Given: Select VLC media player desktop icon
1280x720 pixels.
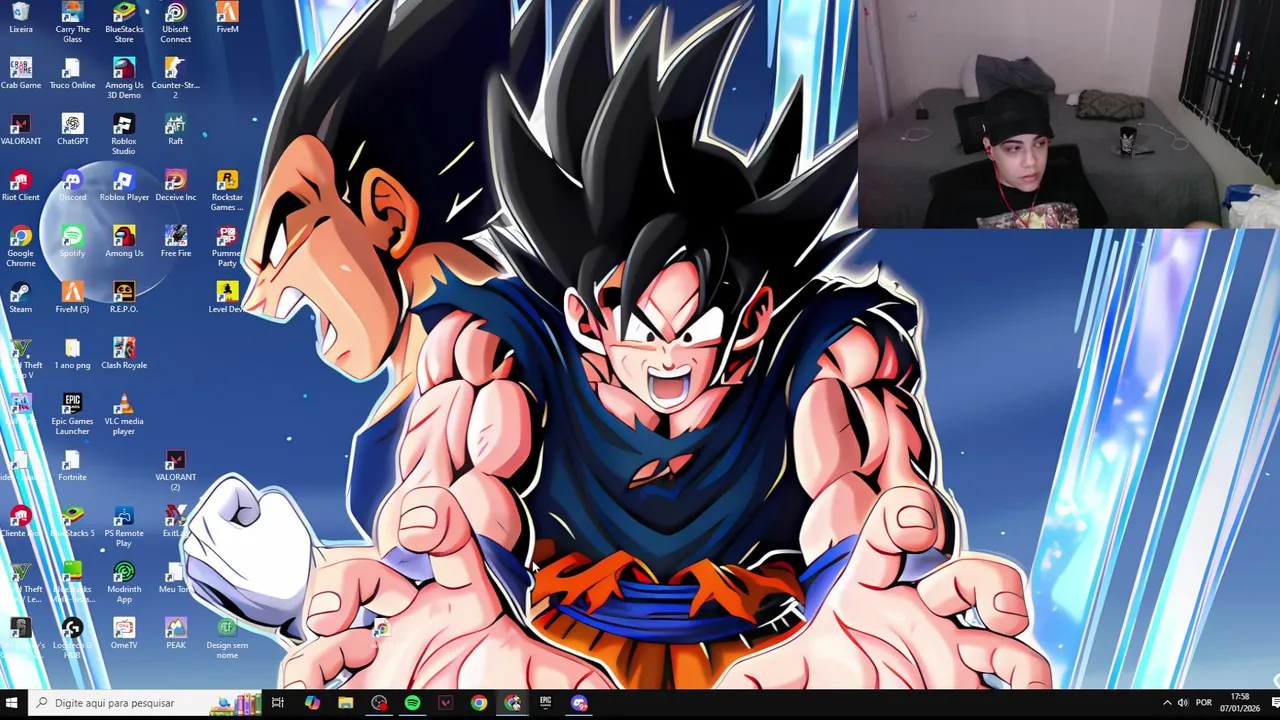Looking at the screenshot, I should (124, 414).
